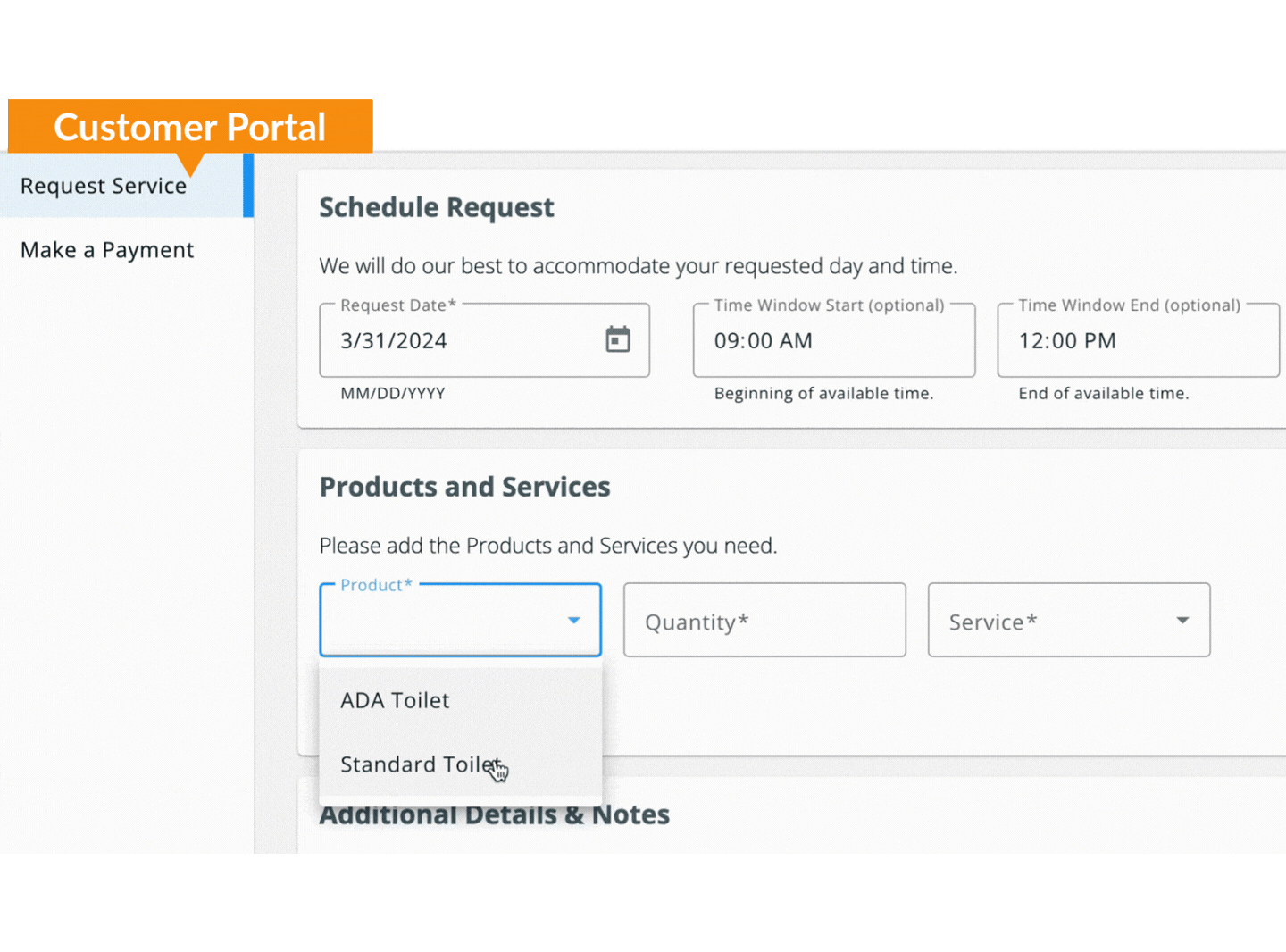This screenshot has height=952, width=1286.
Task: Open the Request Service sidebar tab
Action: pyautogui.click(x=104, y=187)
